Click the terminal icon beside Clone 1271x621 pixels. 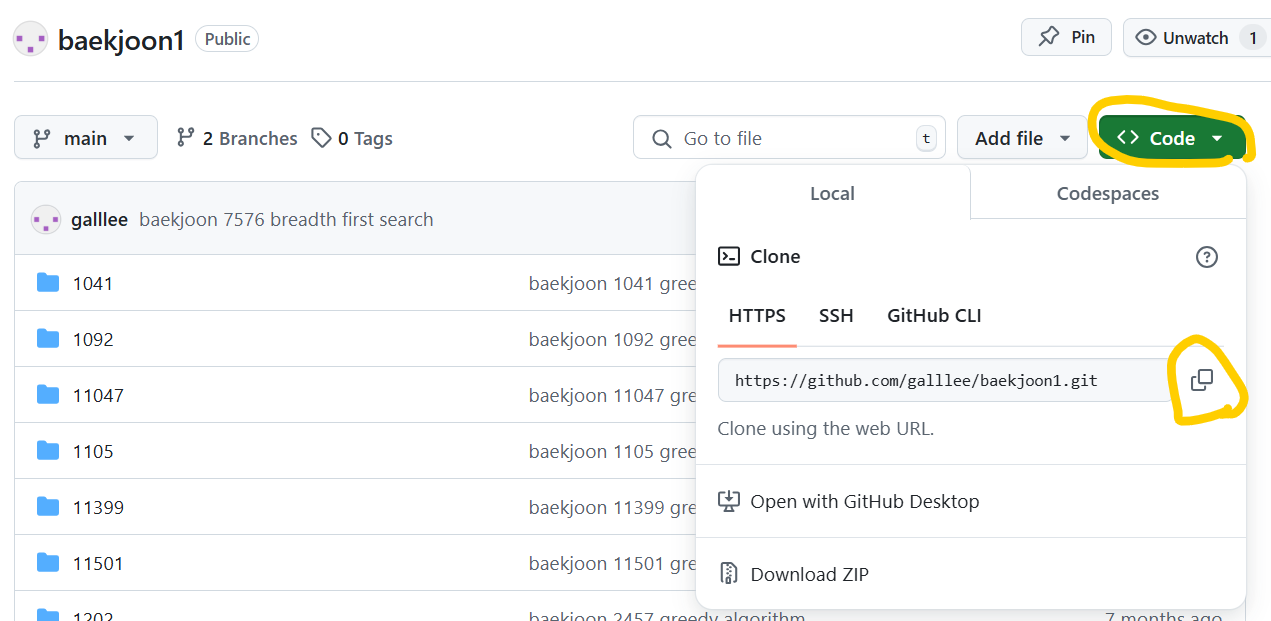click(x=729, y=256)
